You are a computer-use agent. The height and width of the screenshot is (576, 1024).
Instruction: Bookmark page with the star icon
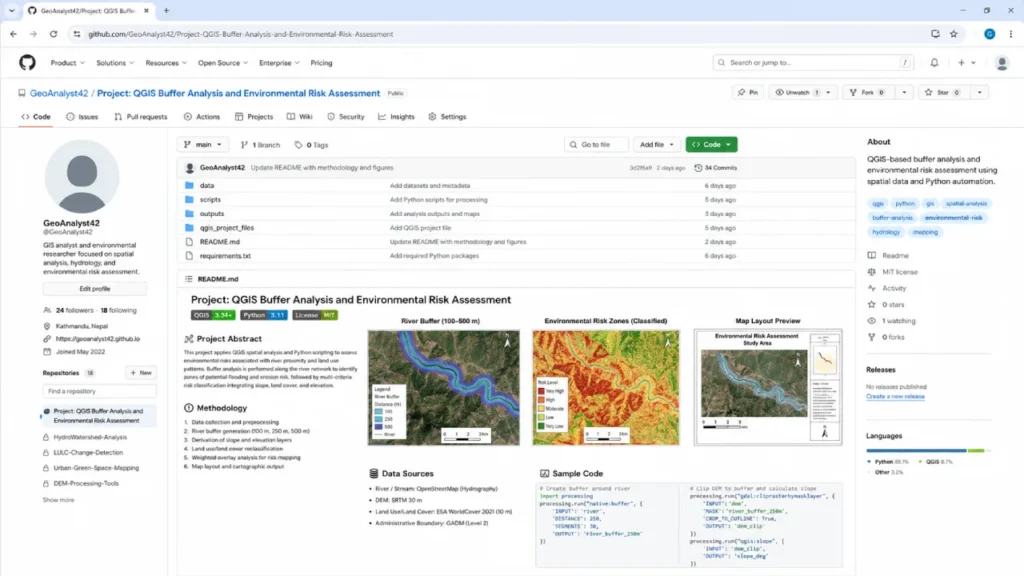pos(953,34)
